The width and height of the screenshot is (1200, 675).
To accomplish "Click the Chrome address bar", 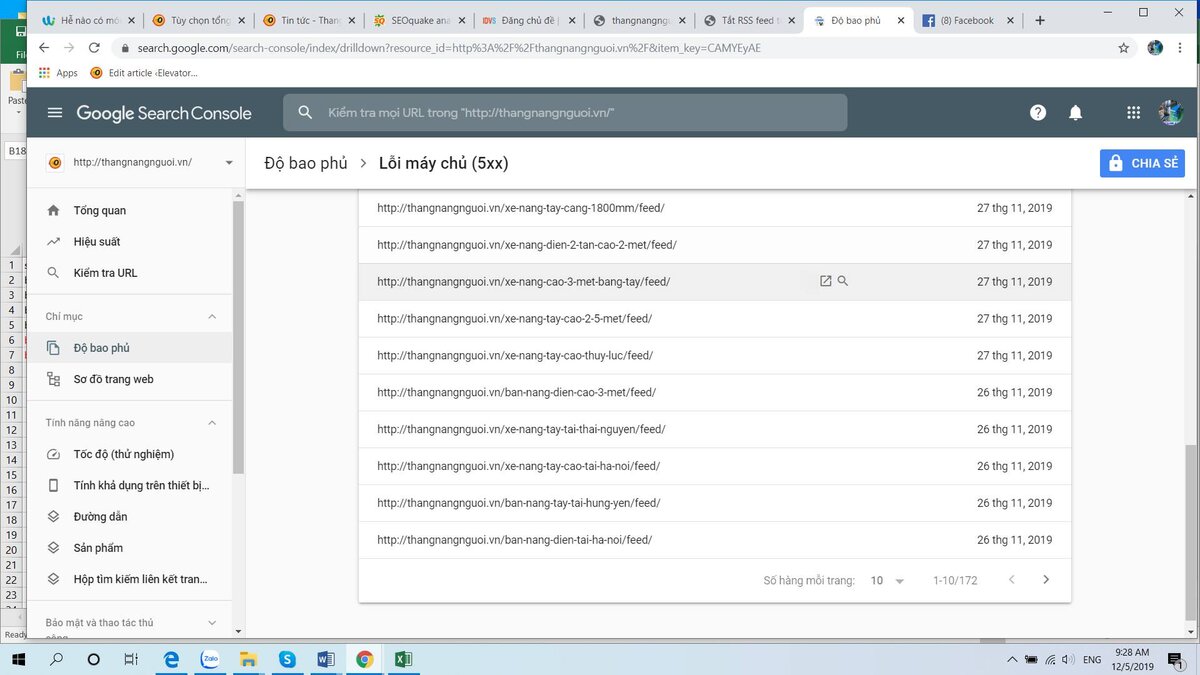I will click(x=610, y=47).
